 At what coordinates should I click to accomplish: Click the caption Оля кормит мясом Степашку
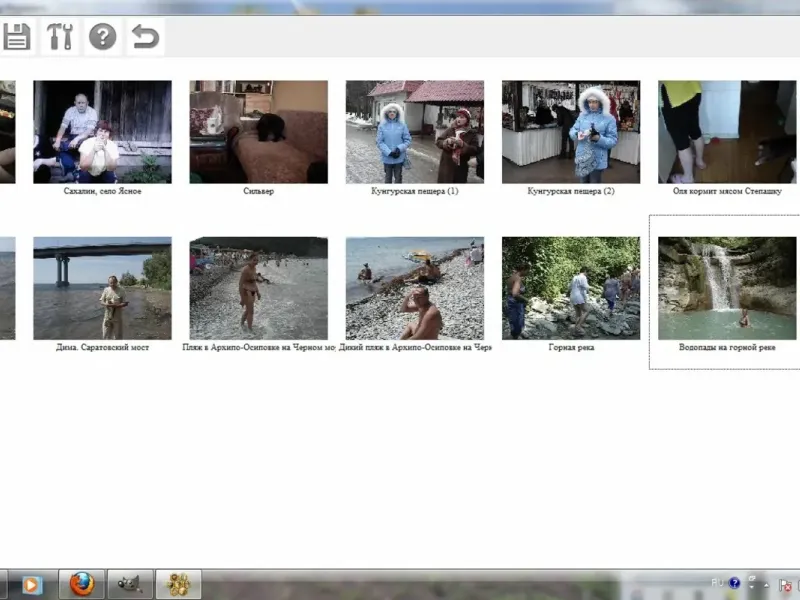727,191
